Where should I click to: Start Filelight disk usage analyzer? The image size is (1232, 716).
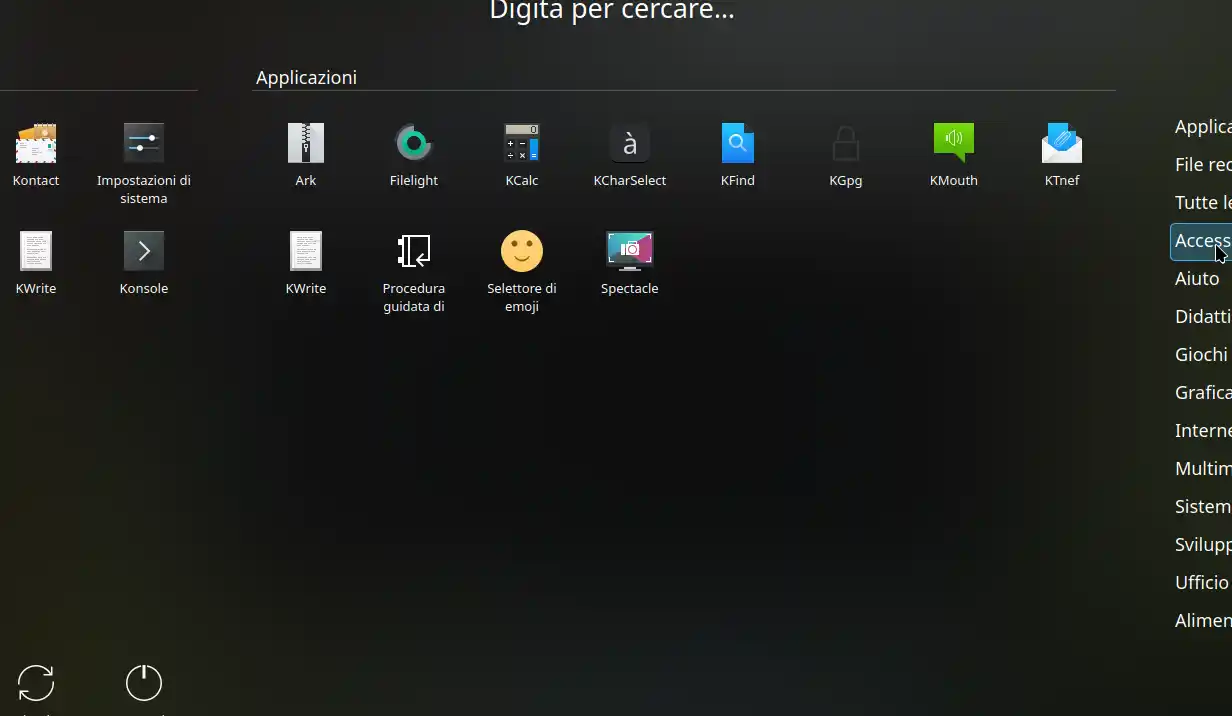[413, 150]
